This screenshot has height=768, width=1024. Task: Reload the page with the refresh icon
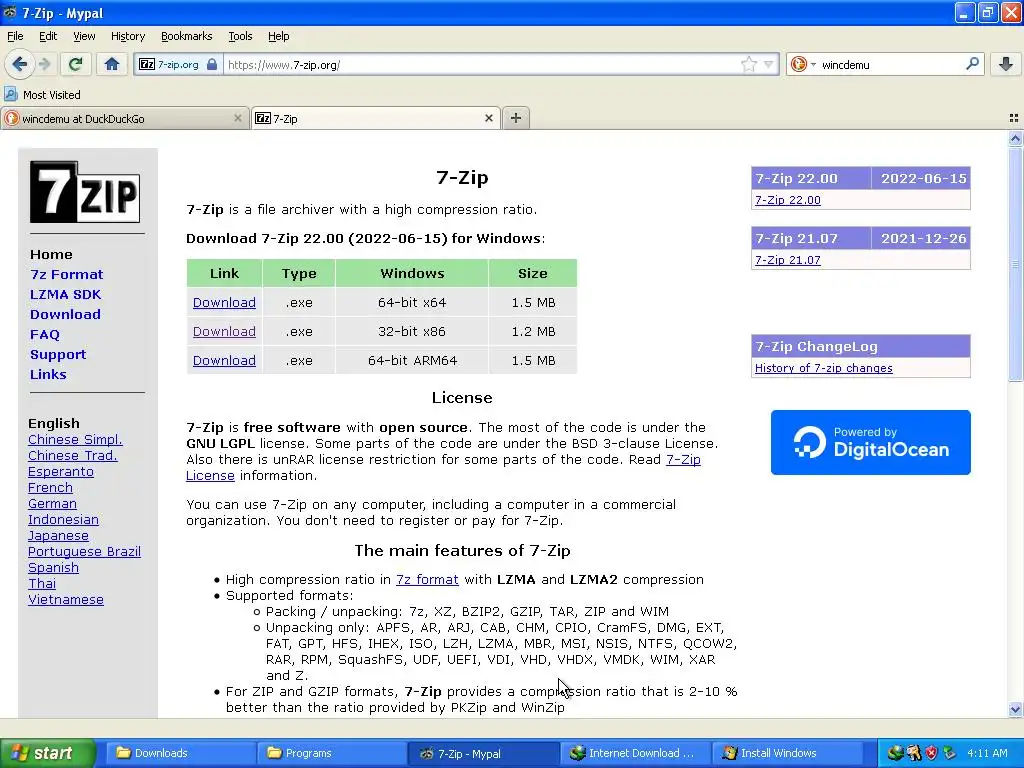point(75,64)
